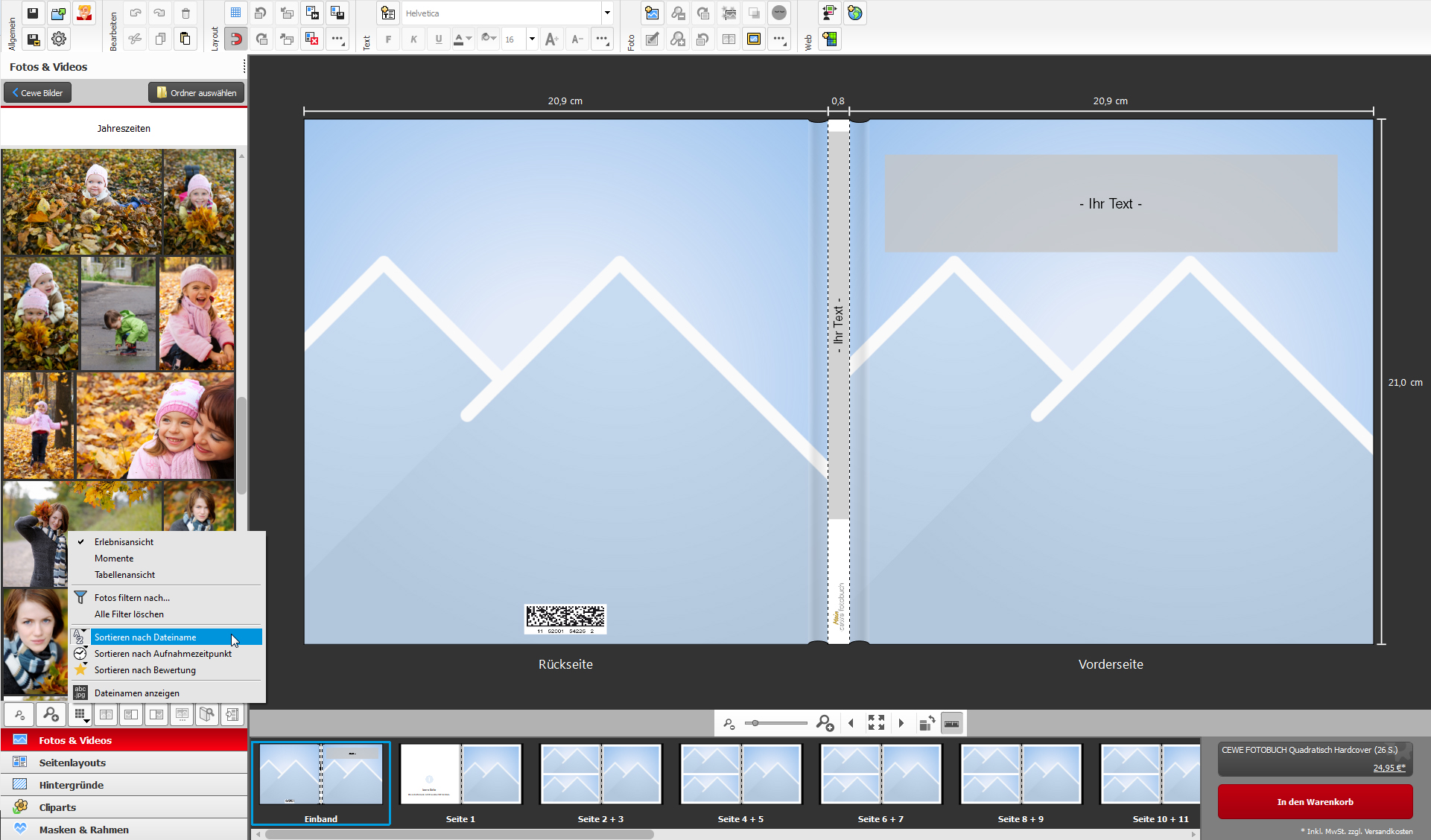The image size is (1431, 840).
Task: Click the enlarge thumbnails magnifier icon
Action: pos(51,715)
